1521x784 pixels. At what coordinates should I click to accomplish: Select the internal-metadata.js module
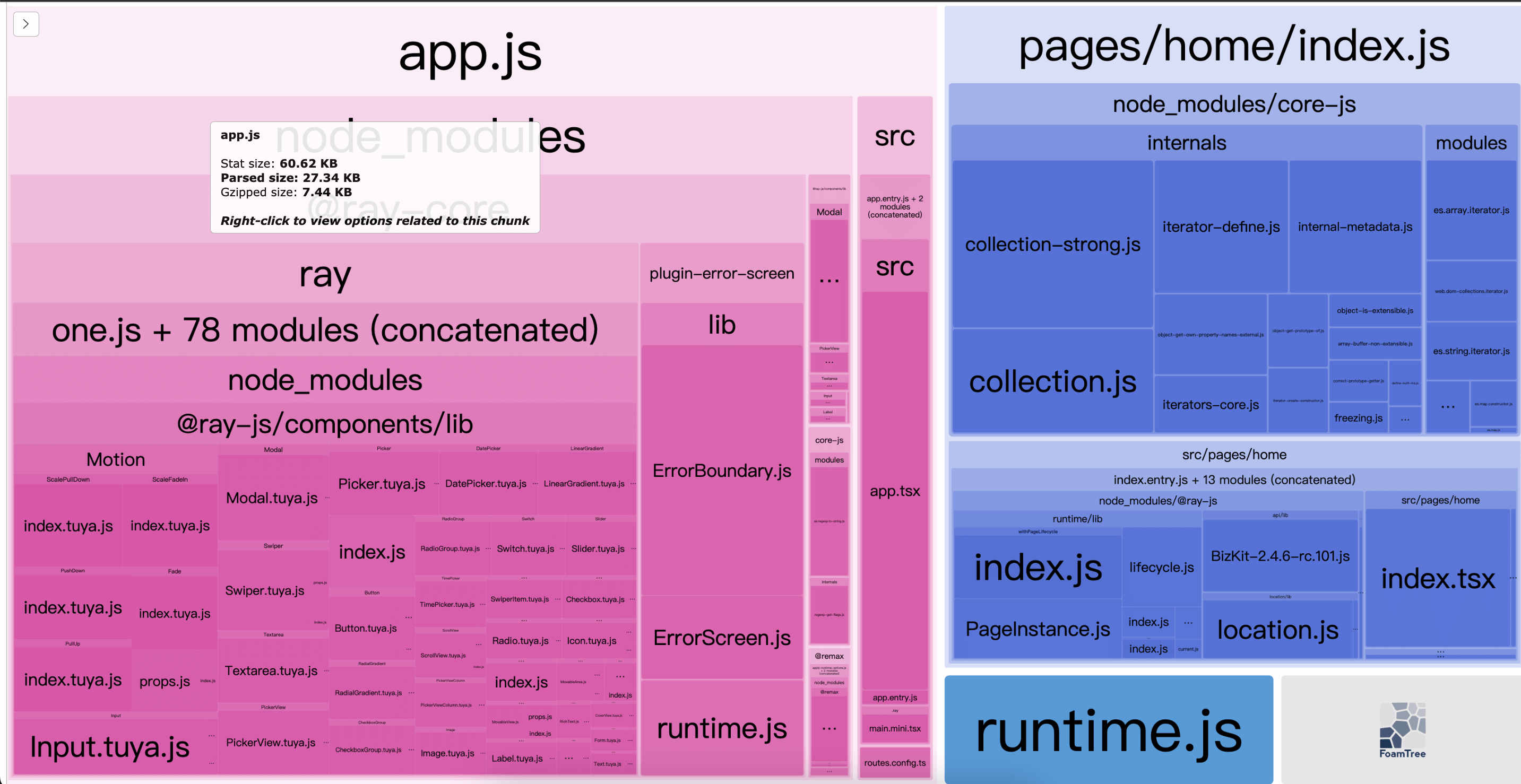[1354, 227]
